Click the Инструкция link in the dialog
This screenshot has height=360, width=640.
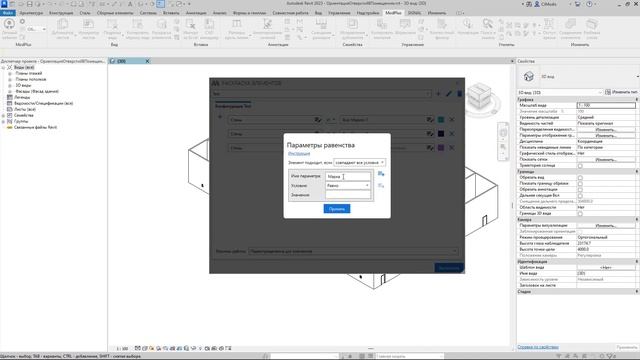click(x=299, y=154)
